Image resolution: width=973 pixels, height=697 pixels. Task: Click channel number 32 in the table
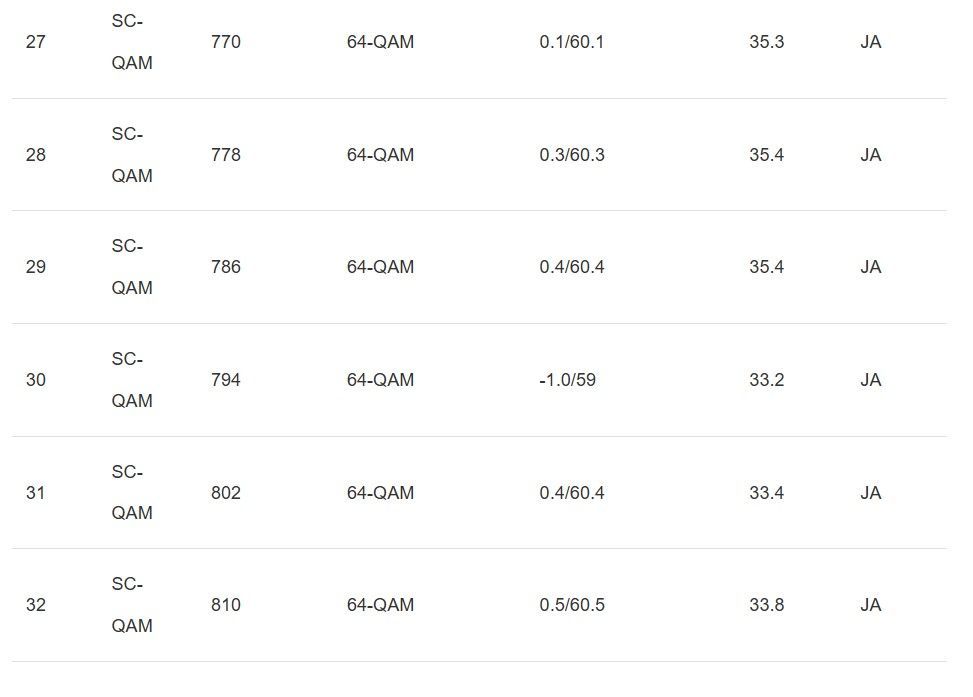tap(35, 605)
